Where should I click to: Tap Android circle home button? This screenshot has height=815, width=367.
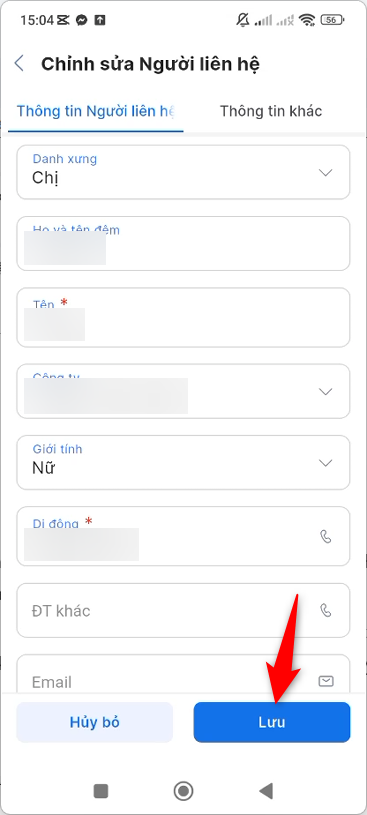tap(183, 791)
